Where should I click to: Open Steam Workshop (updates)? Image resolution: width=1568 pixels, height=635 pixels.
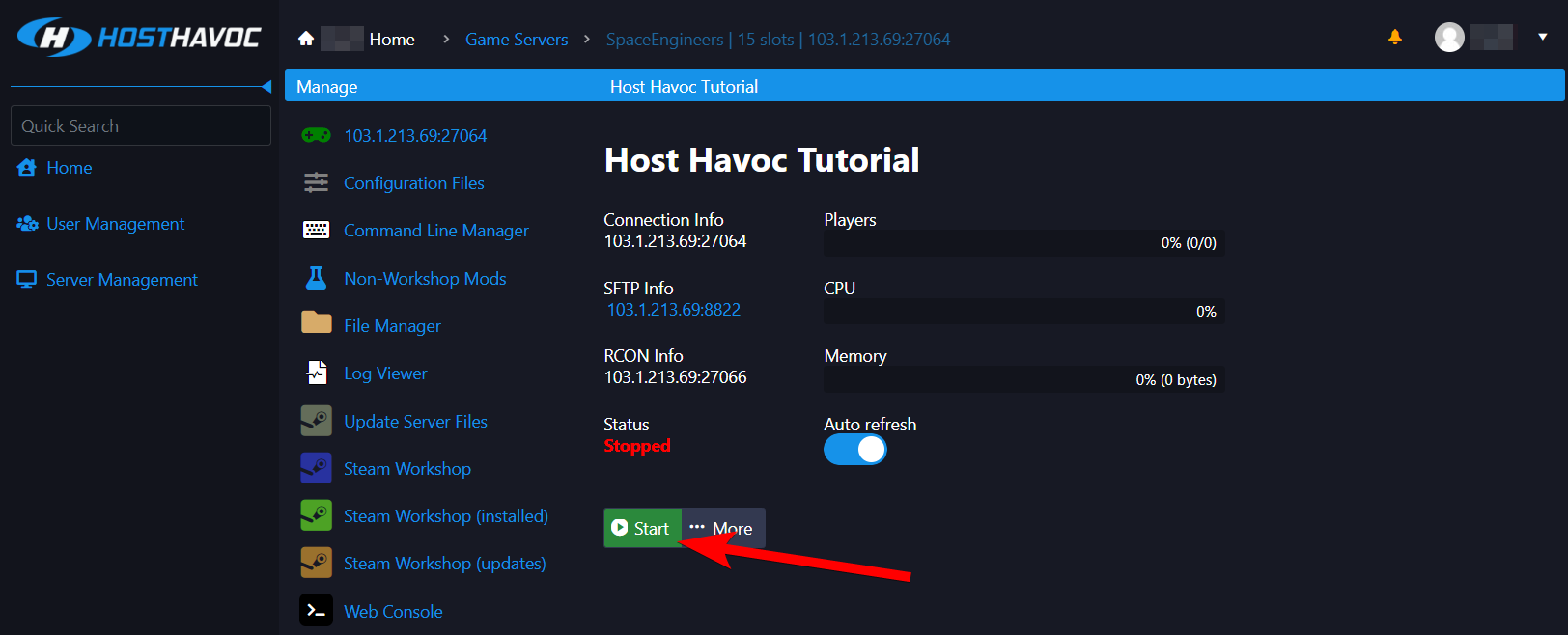pos(445,564)
